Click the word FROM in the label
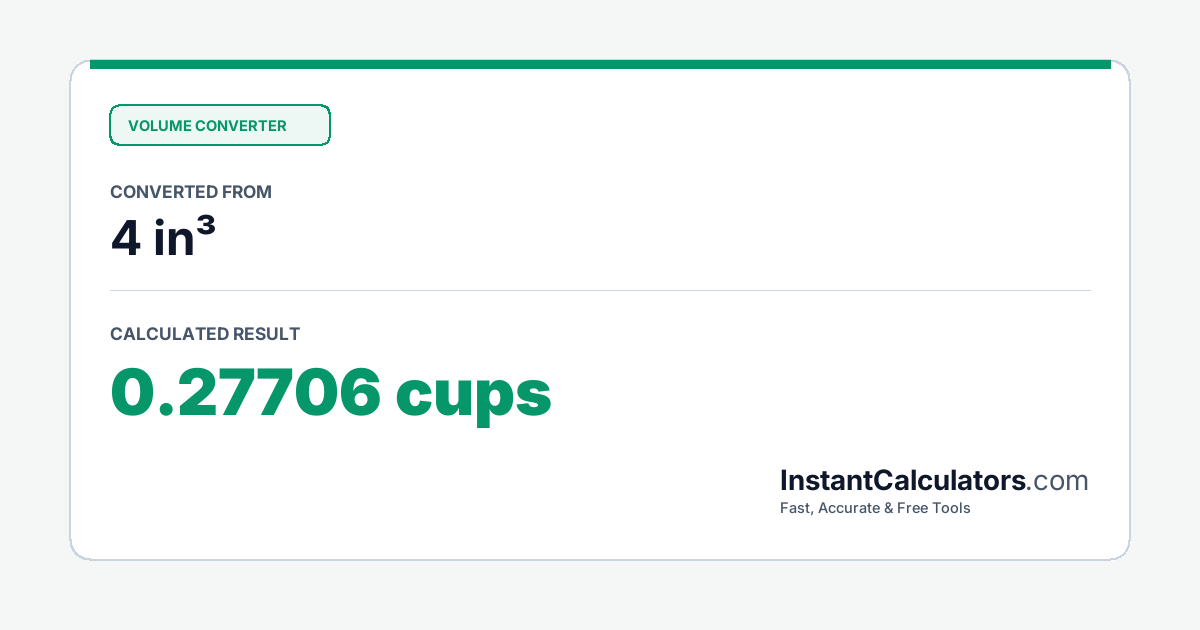Image resolution: width=1200 pixels, height=630 pixels. pos(248,192)
